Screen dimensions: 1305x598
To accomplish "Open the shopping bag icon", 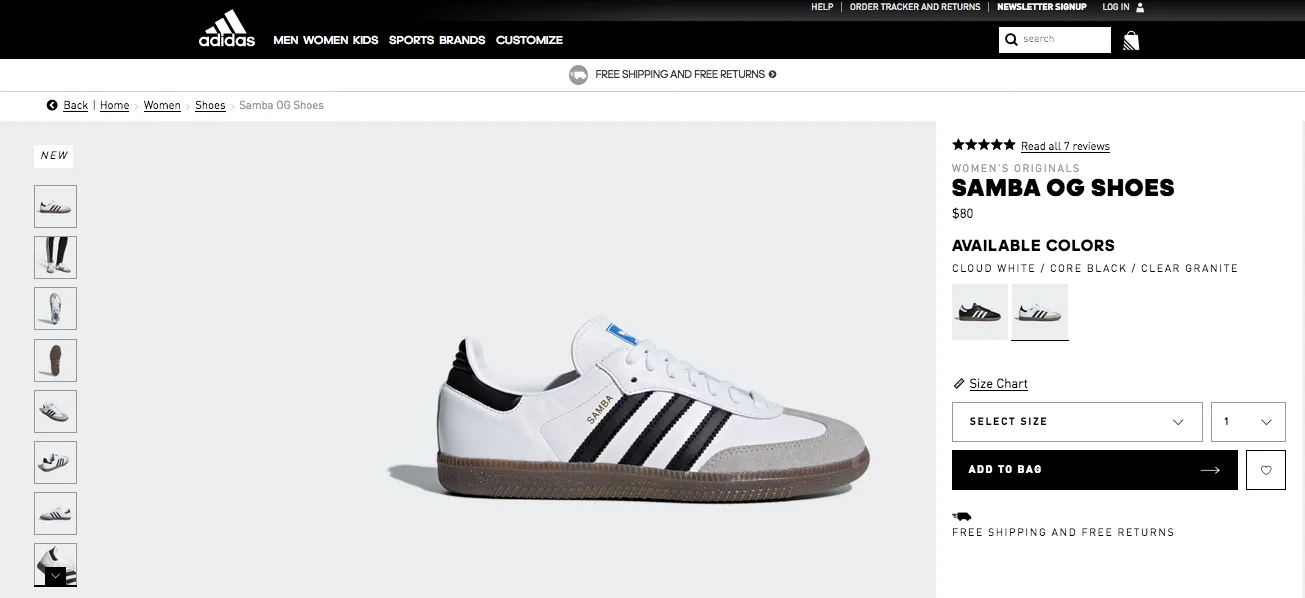I will (x=1131, y=40).
